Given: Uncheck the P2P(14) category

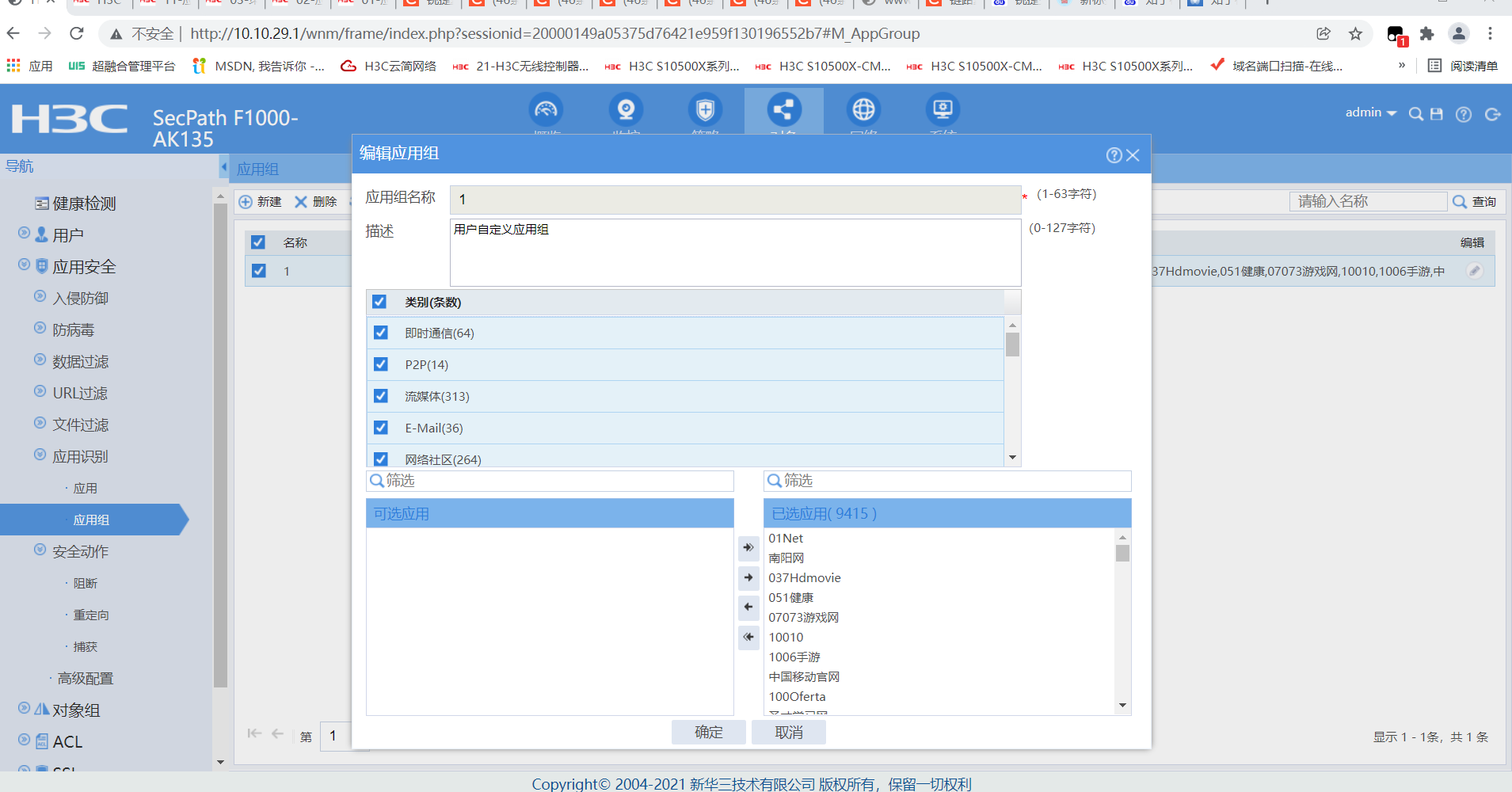Looking at the screenshot, I should (381, 364).
